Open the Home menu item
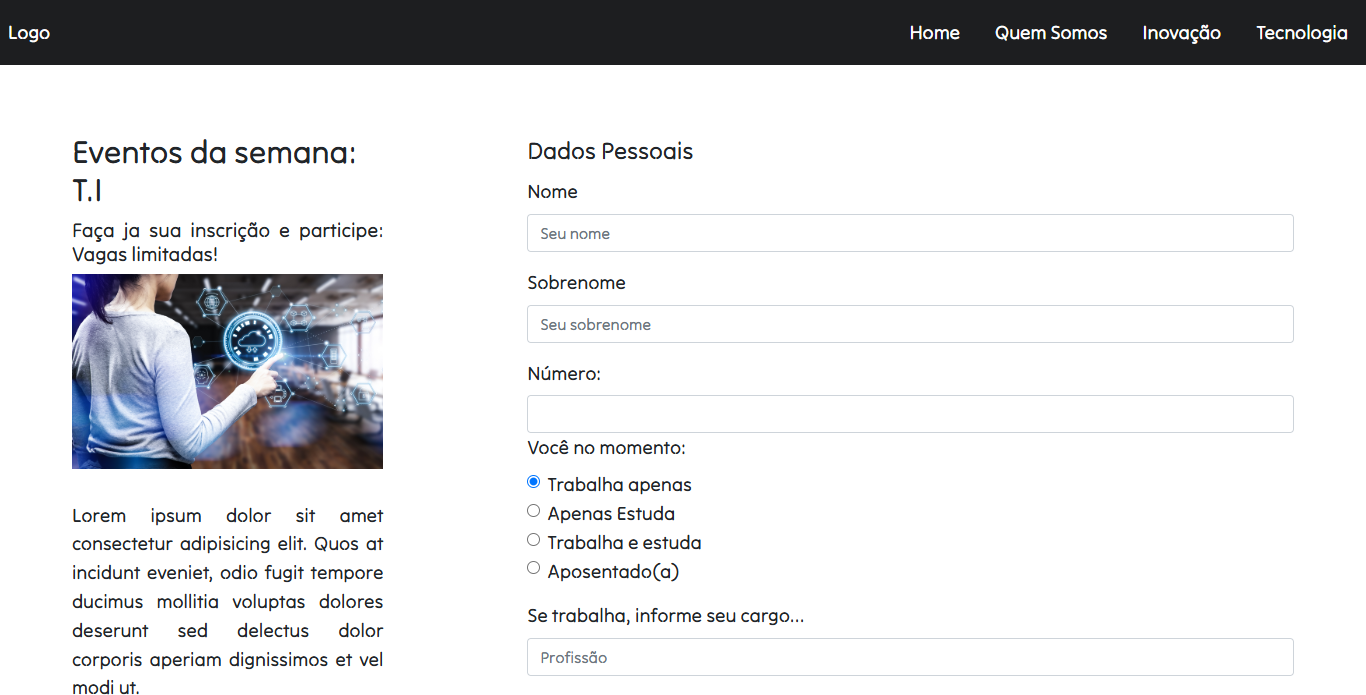 tap(934, 33)
